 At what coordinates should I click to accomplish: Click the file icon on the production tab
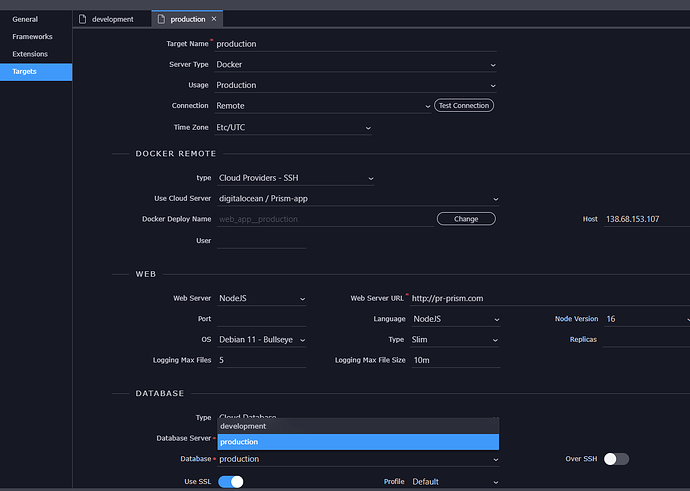coord(161,19)
